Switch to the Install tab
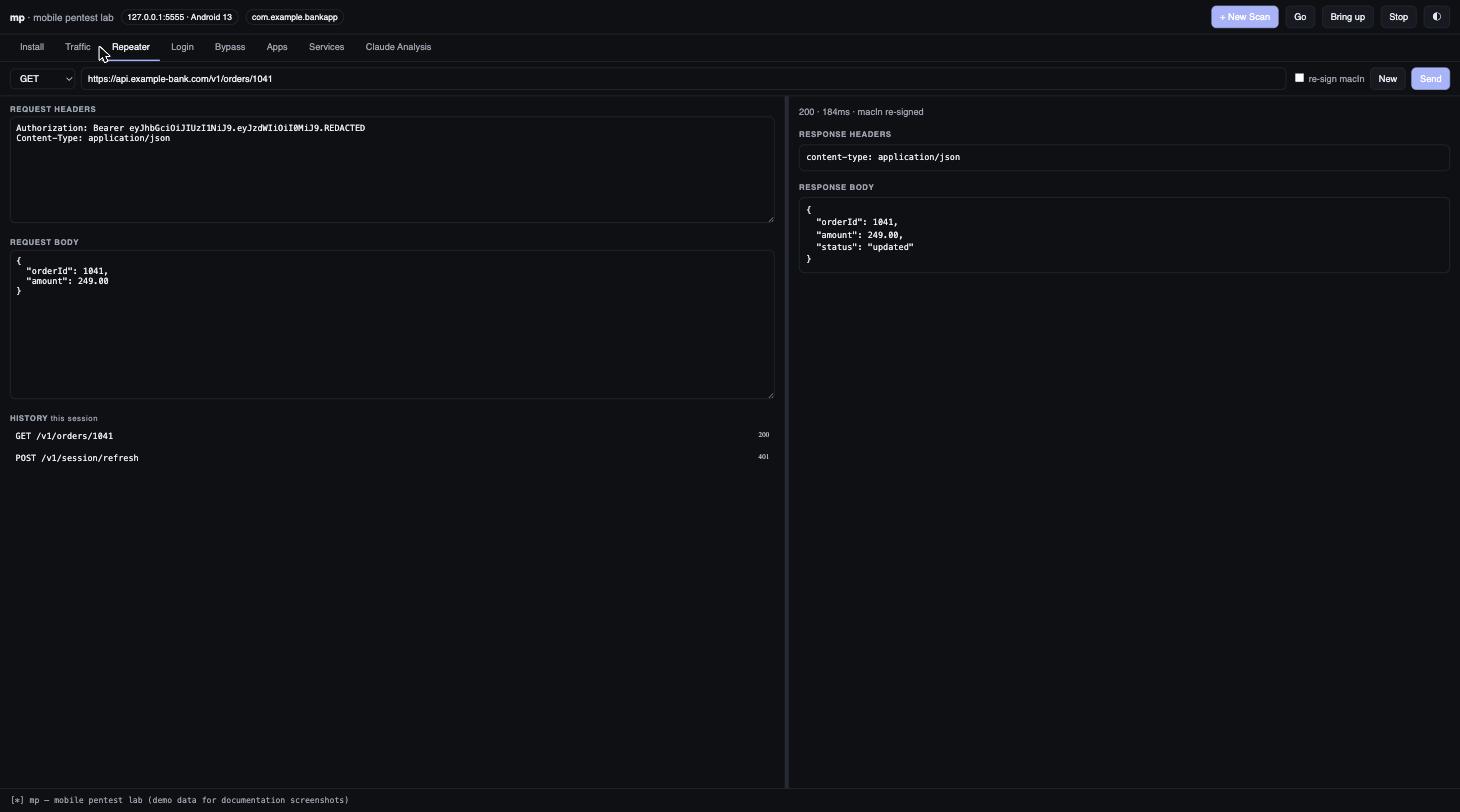 32,47
